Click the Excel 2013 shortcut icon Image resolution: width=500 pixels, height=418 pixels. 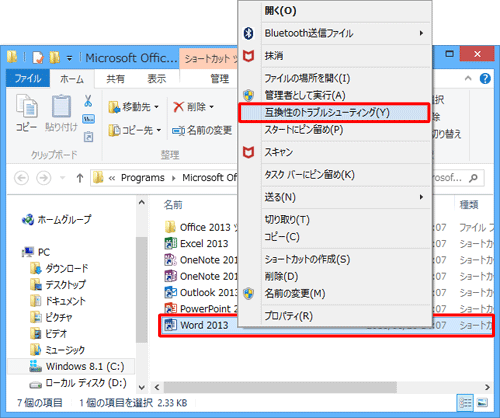[170, 243]
